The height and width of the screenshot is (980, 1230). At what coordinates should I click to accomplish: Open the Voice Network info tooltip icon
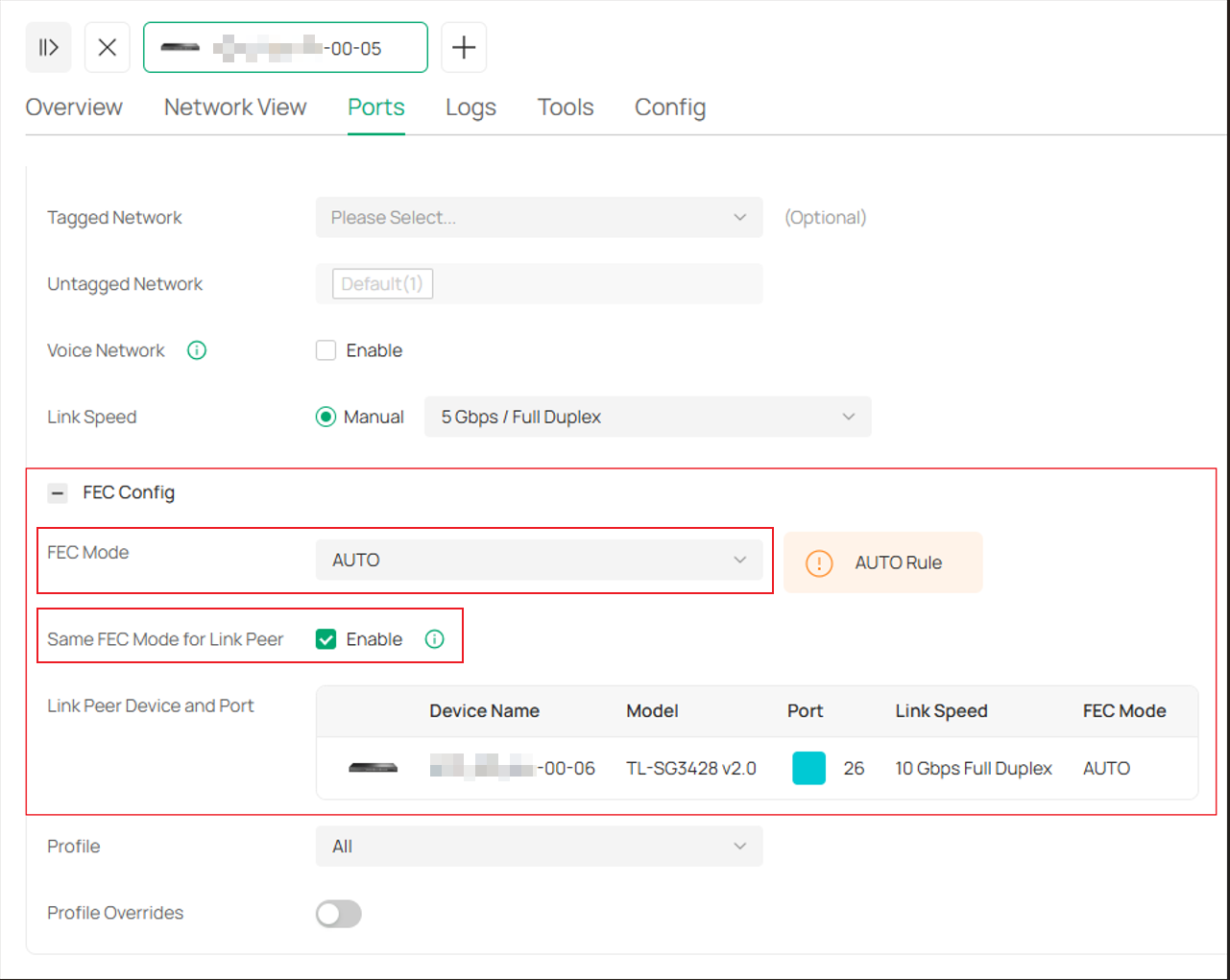click(x=196, y=349)
